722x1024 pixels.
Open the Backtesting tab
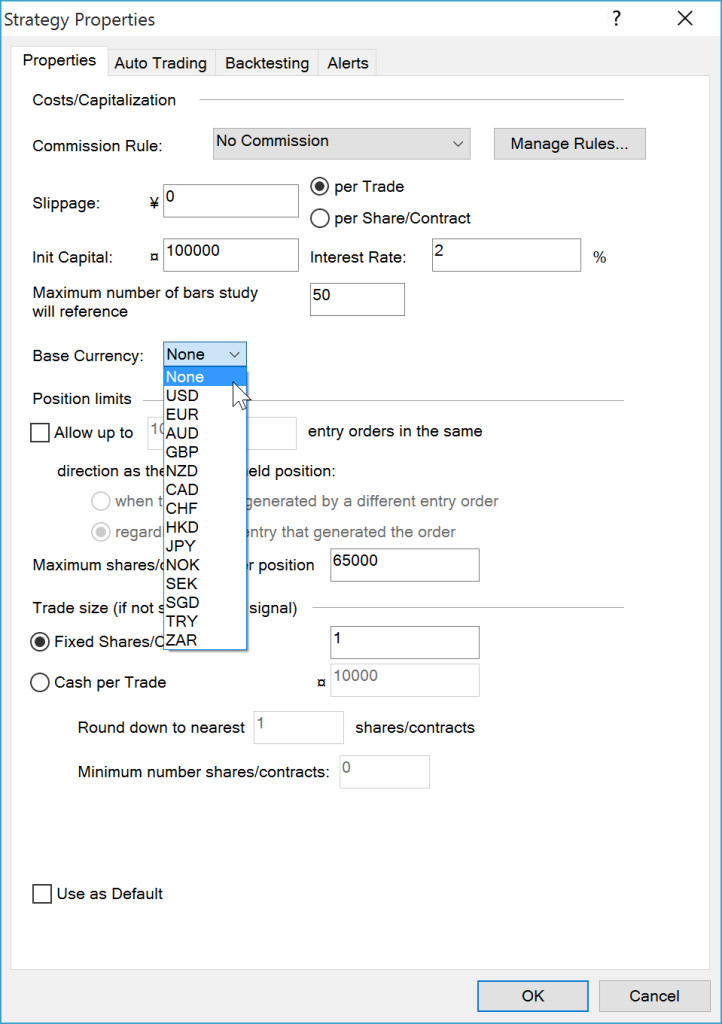266,63
